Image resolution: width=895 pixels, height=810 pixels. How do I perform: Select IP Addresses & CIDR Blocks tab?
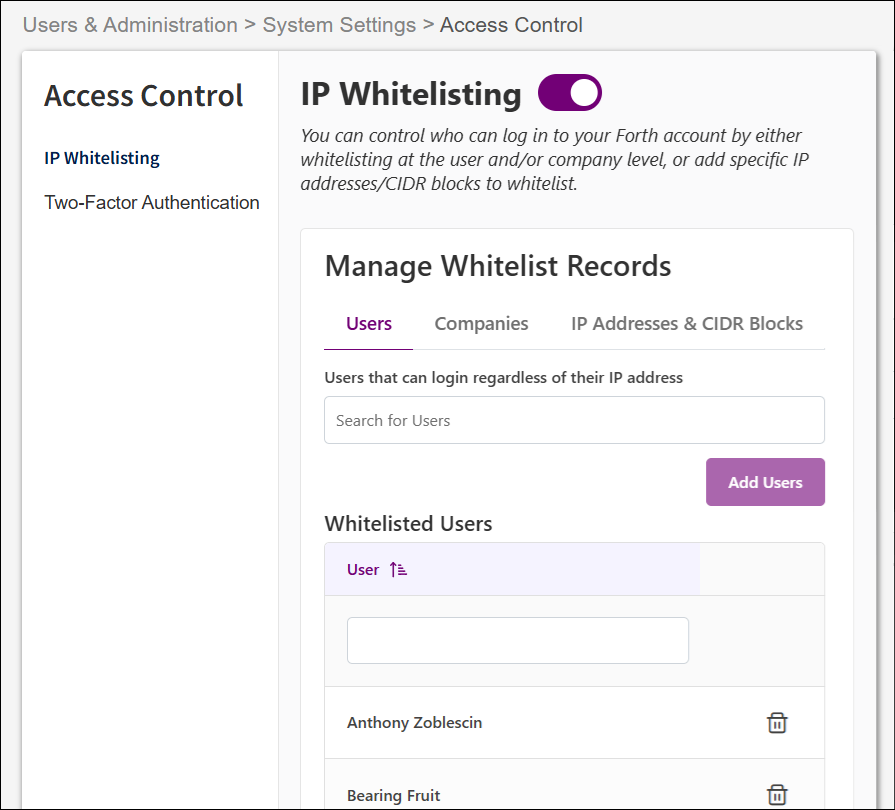[687, 324]
